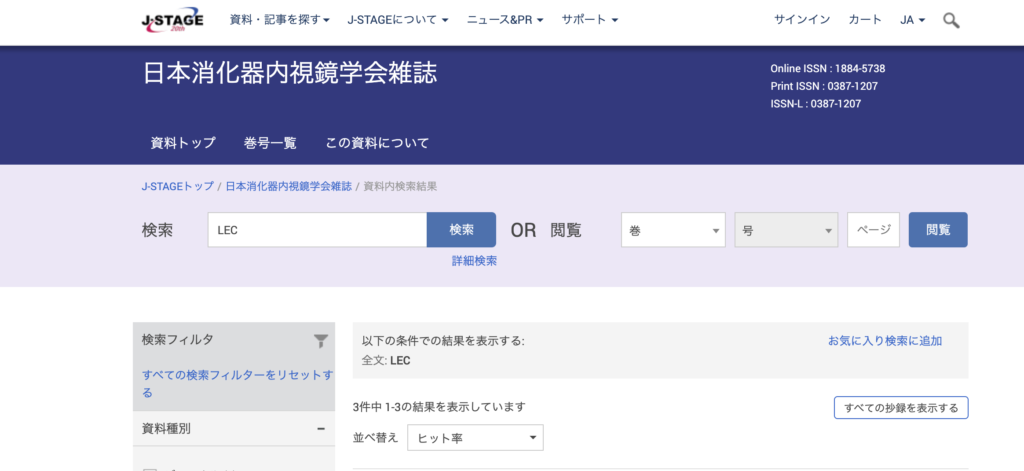Click the blue 検索 button
Screen dimensions: 1024x471
[461, 230]
